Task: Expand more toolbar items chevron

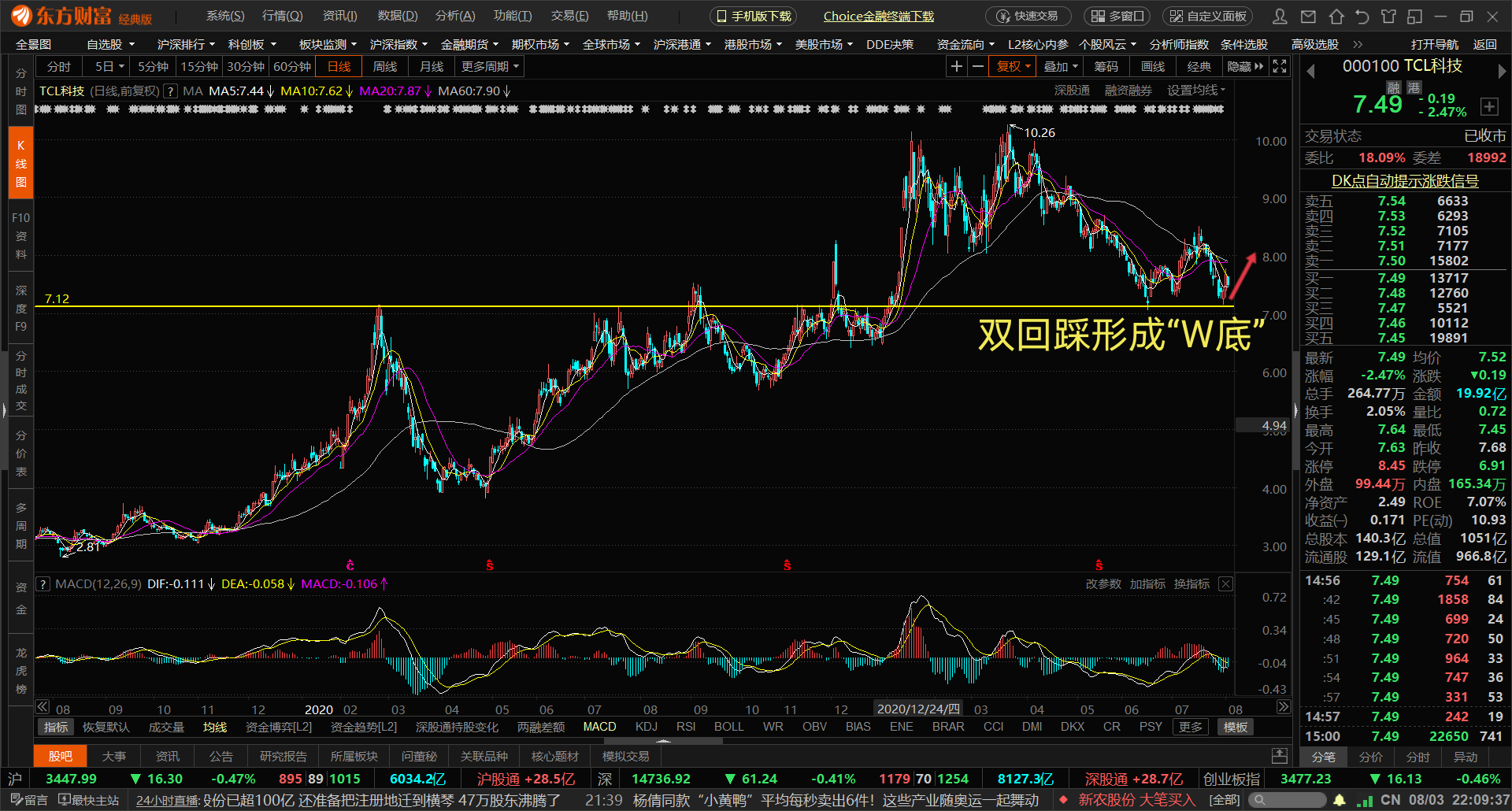Action: 1358,45
